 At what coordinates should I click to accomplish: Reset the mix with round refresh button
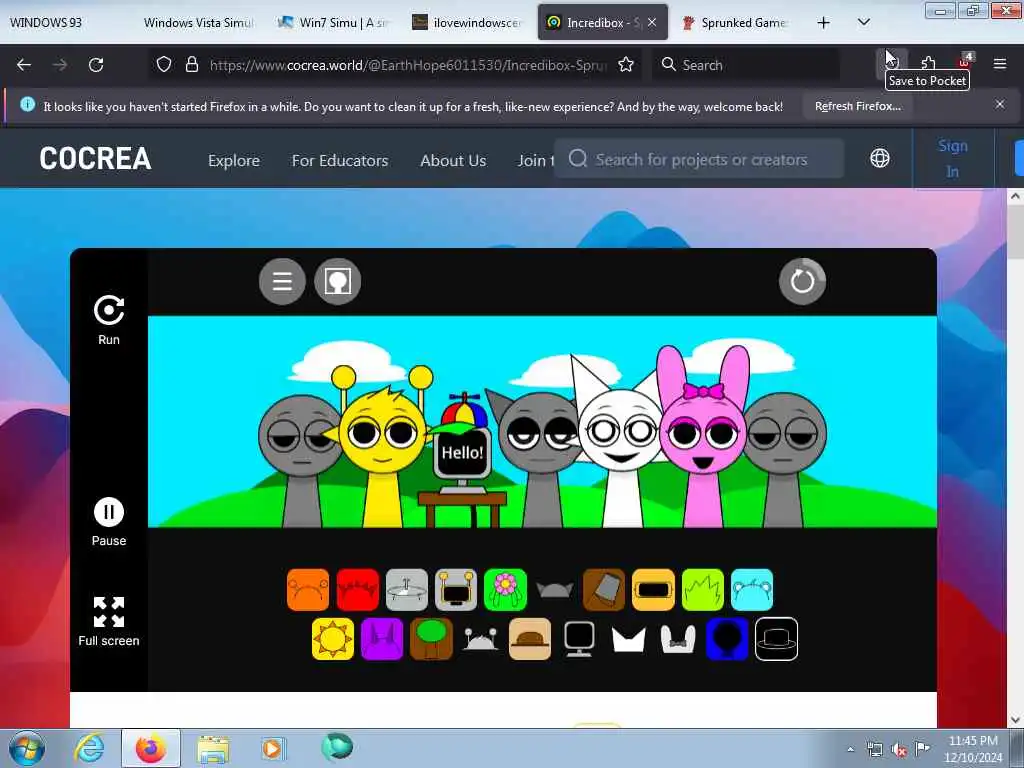[803, 281]
